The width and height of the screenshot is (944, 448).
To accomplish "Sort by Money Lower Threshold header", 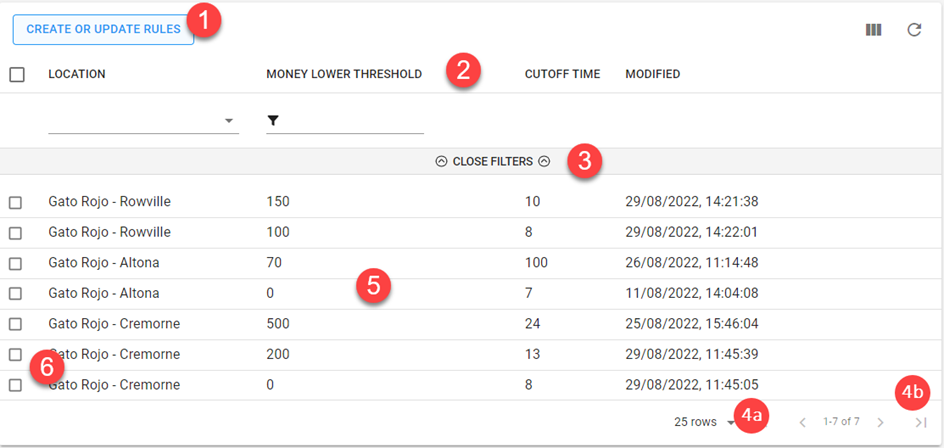I will click(x=344, y=74).
